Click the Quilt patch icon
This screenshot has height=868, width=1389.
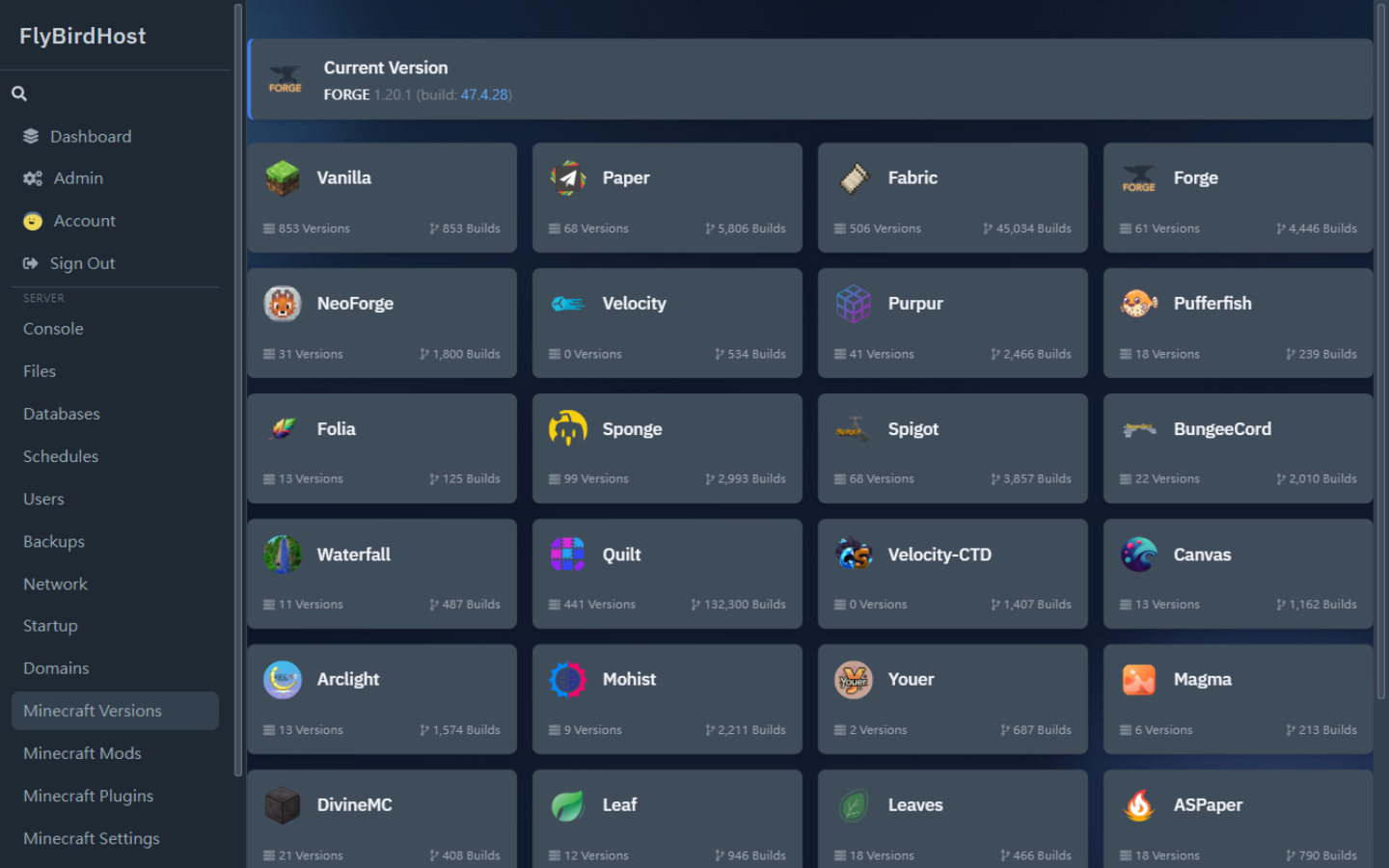[568, 555]
